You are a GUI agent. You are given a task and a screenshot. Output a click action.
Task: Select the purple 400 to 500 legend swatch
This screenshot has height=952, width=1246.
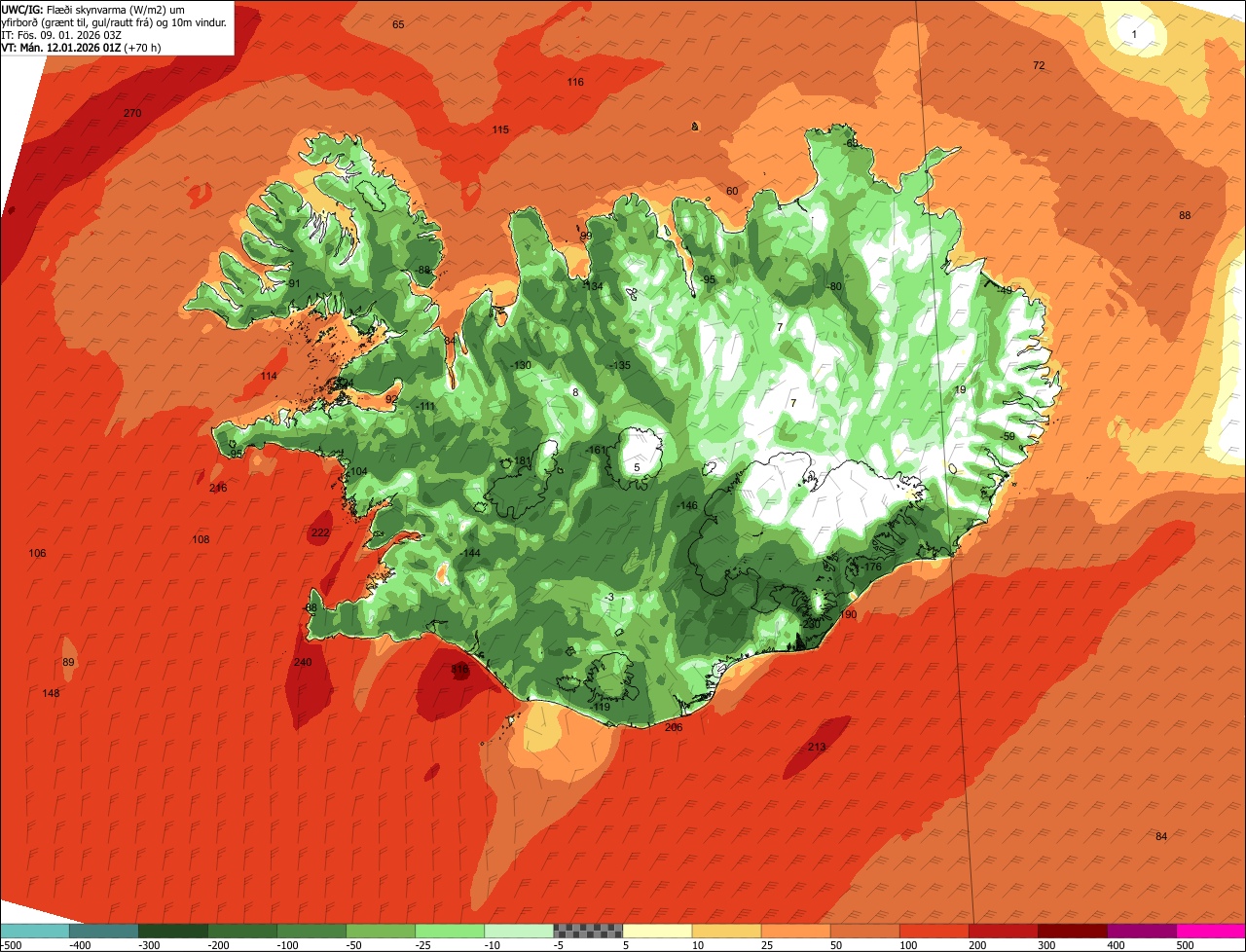(x=1142, y=931)
